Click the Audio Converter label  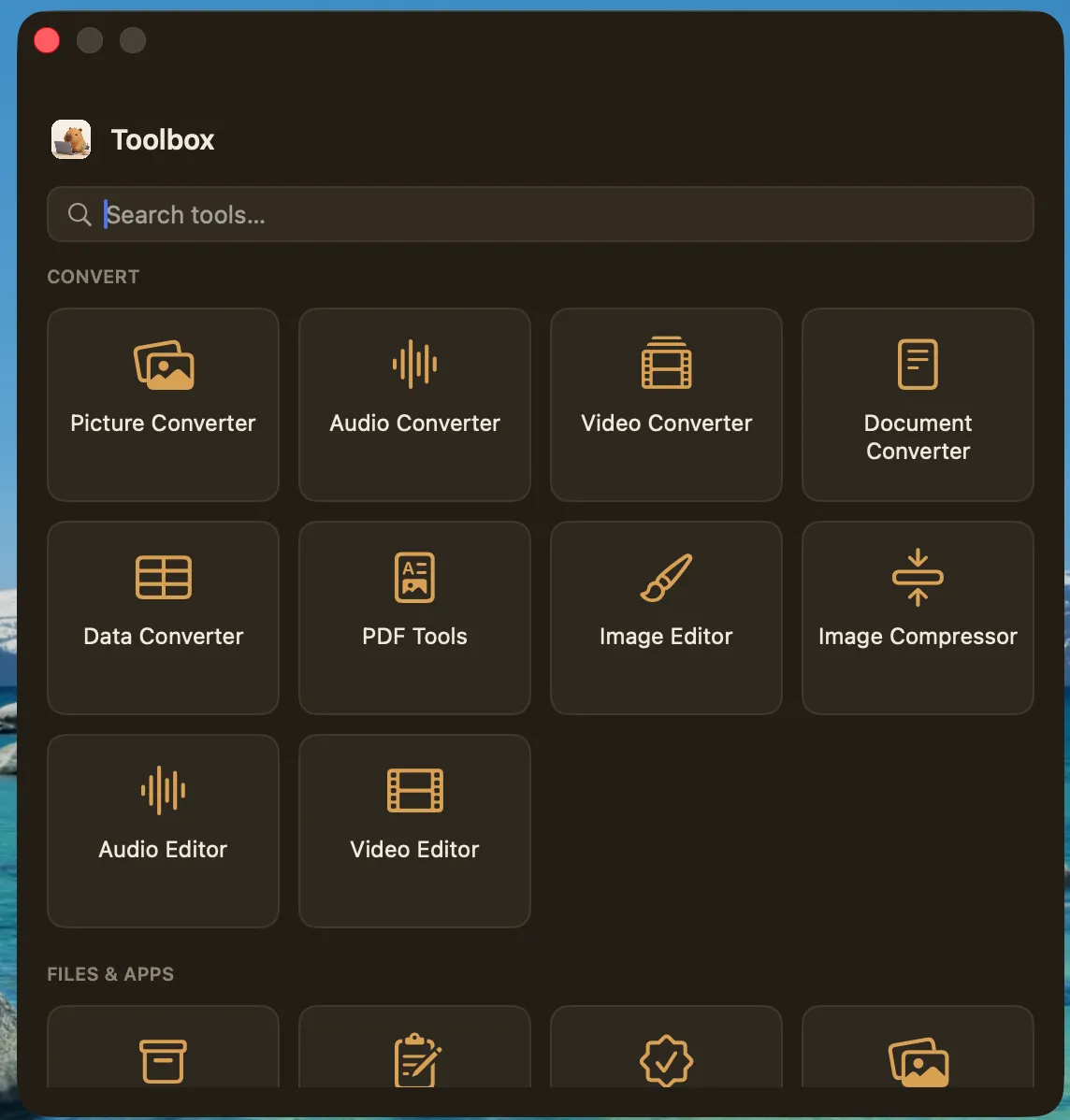click(x=414, y=423)
